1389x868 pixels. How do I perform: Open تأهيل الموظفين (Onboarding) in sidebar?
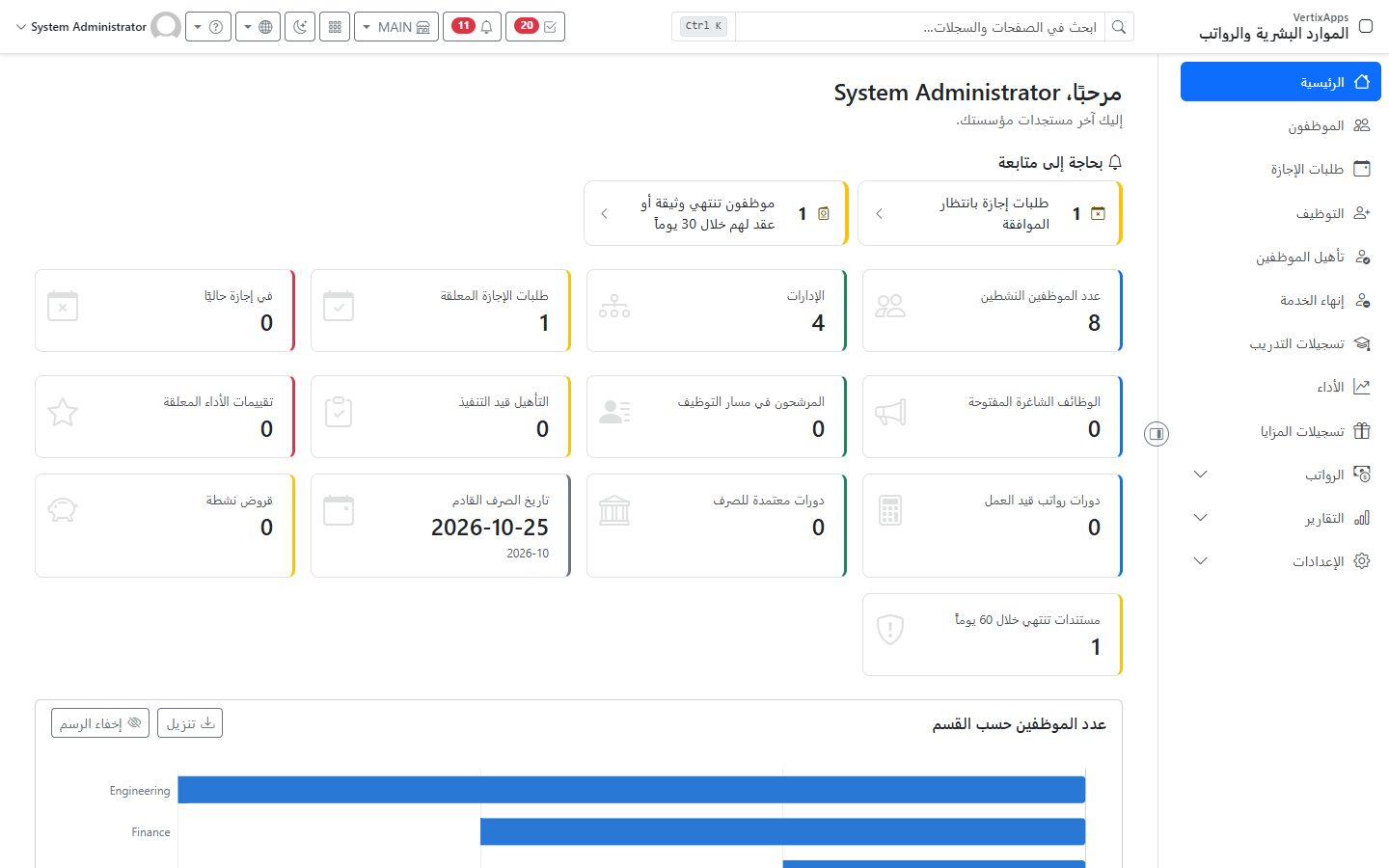click(1281, 257)
